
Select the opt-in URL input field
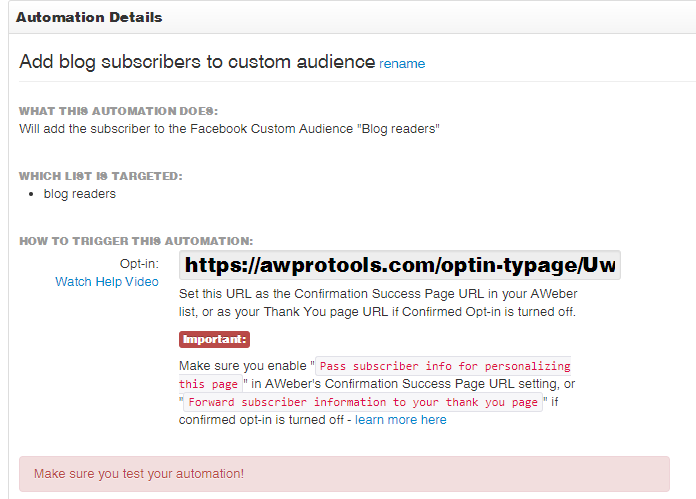tap(399, 265)
